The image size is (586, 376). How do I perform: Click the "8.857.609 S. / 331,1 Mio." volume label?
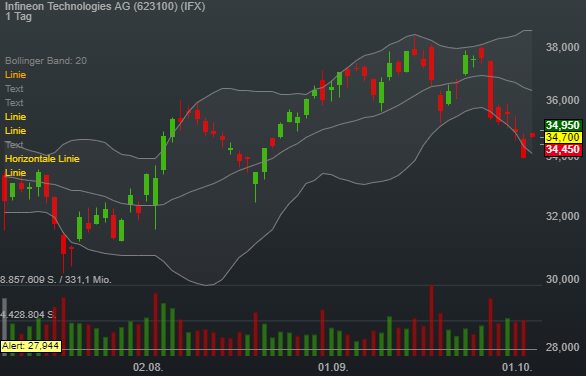pyautogui.click(x=56, y=280)
